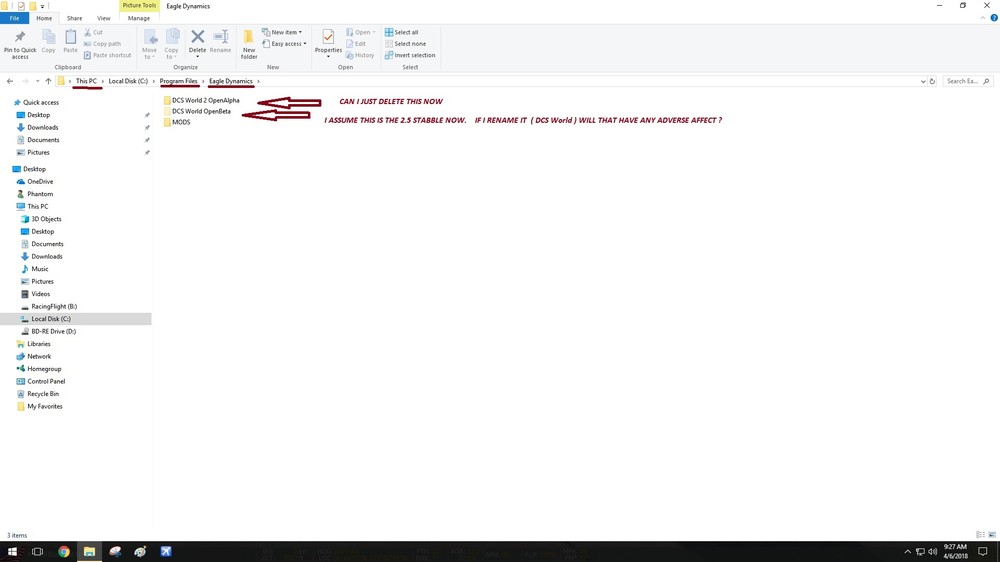Open Quick access in the navigation pane
Viewport: 1000px width, 562px height.
click(36, 102)
